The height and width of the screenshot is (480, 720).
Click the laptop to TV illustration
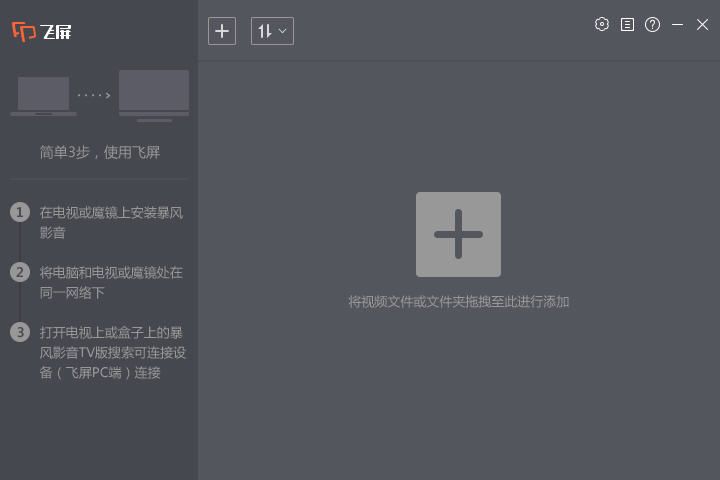point(100,96)
